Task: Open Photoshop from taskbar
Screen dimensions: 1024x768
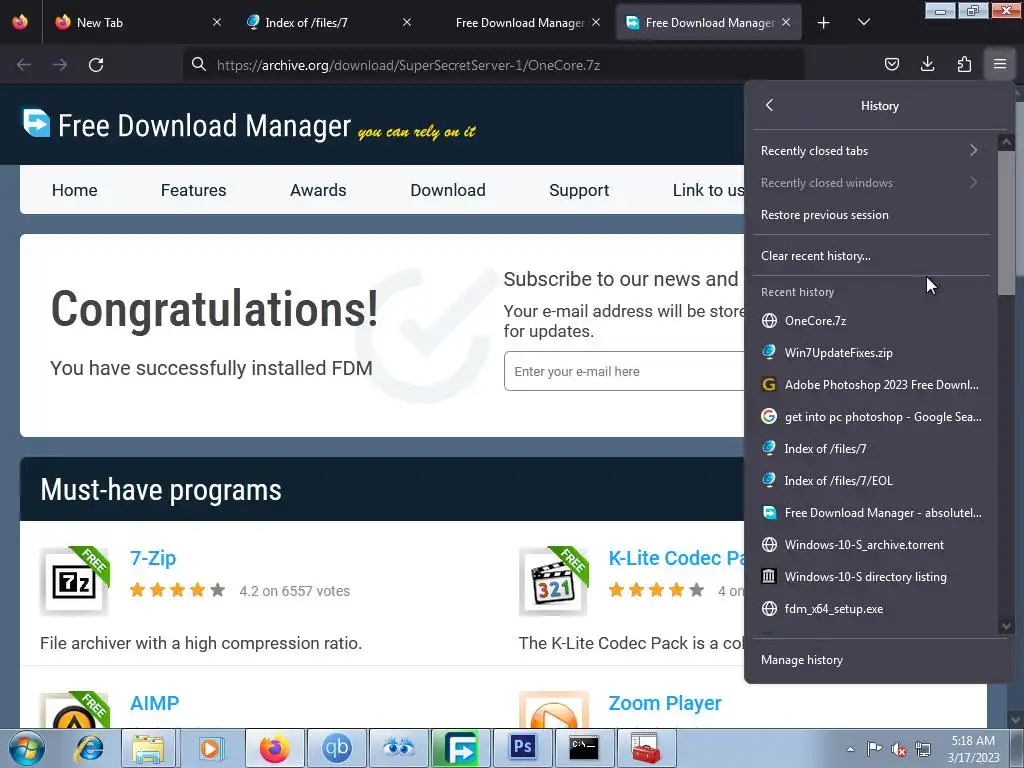Action: [x=522, y=748]
